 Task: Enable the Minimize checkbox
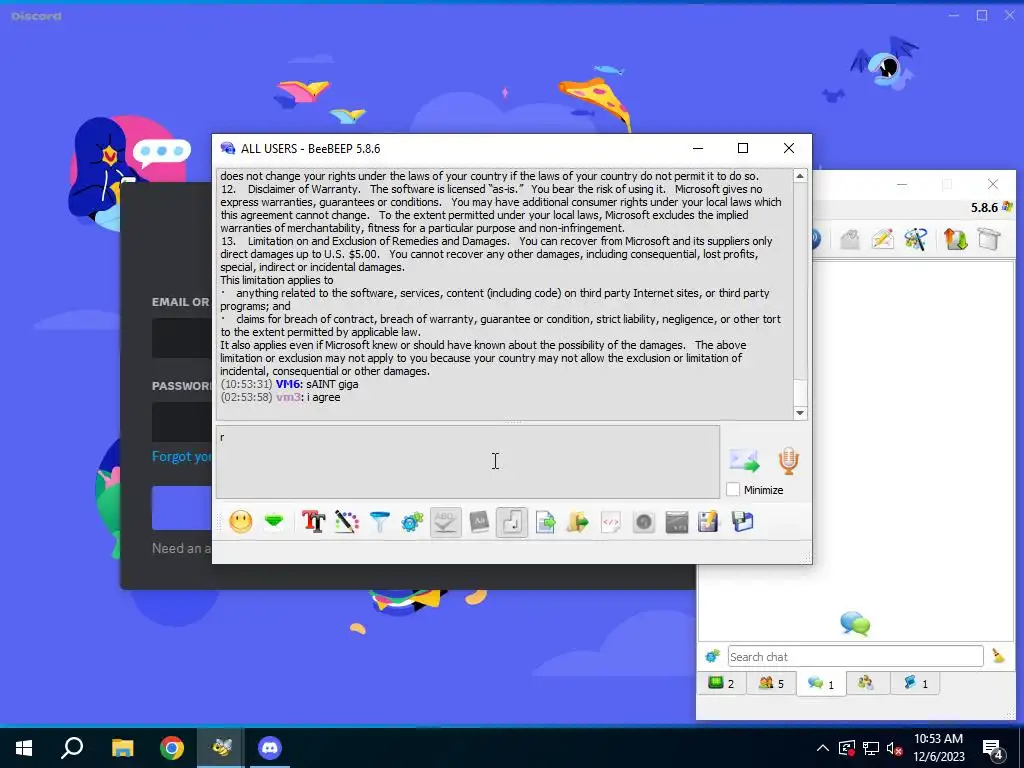click(733, 490)
